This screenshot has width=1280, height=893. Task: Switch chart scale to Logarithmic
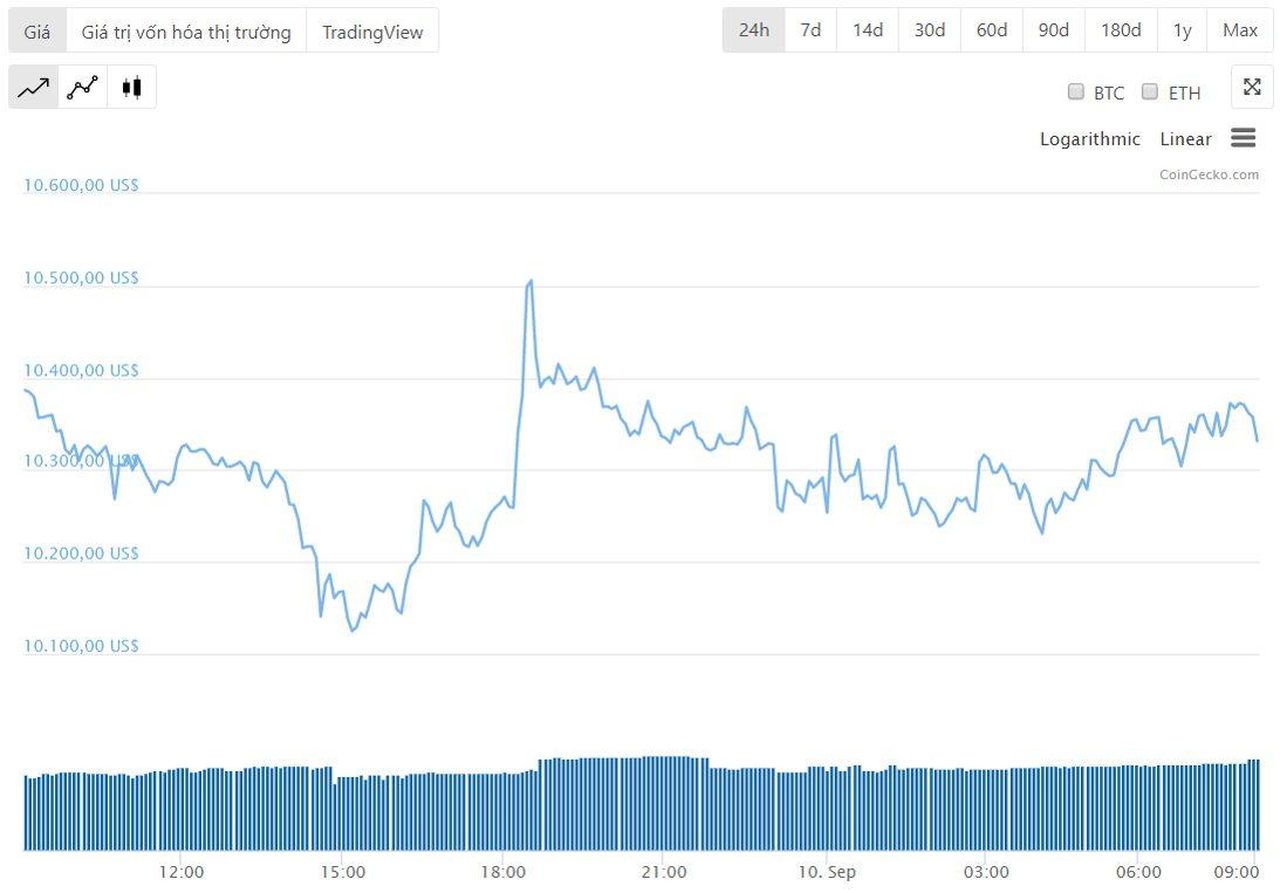pyautogui.click(x=1090, y=139)
